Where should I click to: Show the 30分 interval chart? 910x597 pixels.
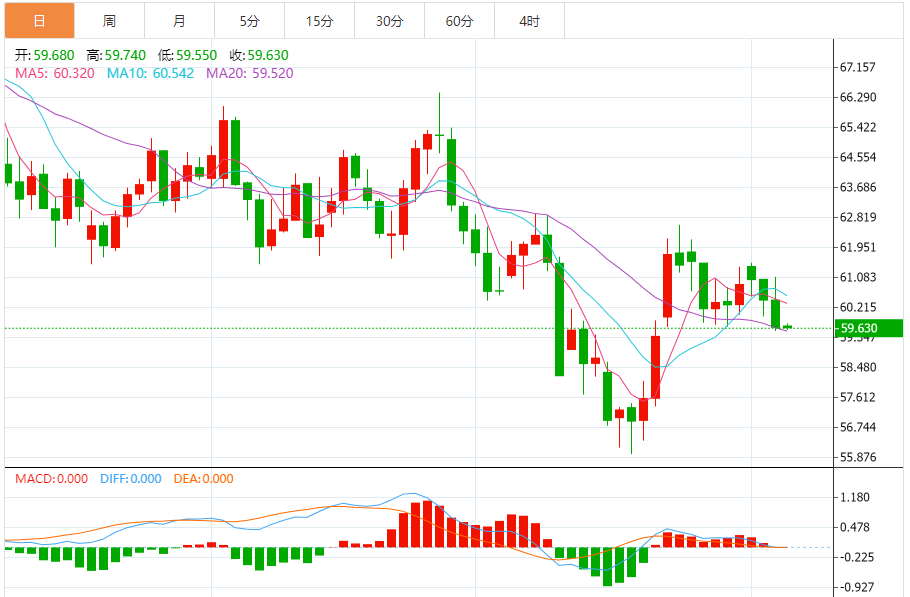(389, 21)
